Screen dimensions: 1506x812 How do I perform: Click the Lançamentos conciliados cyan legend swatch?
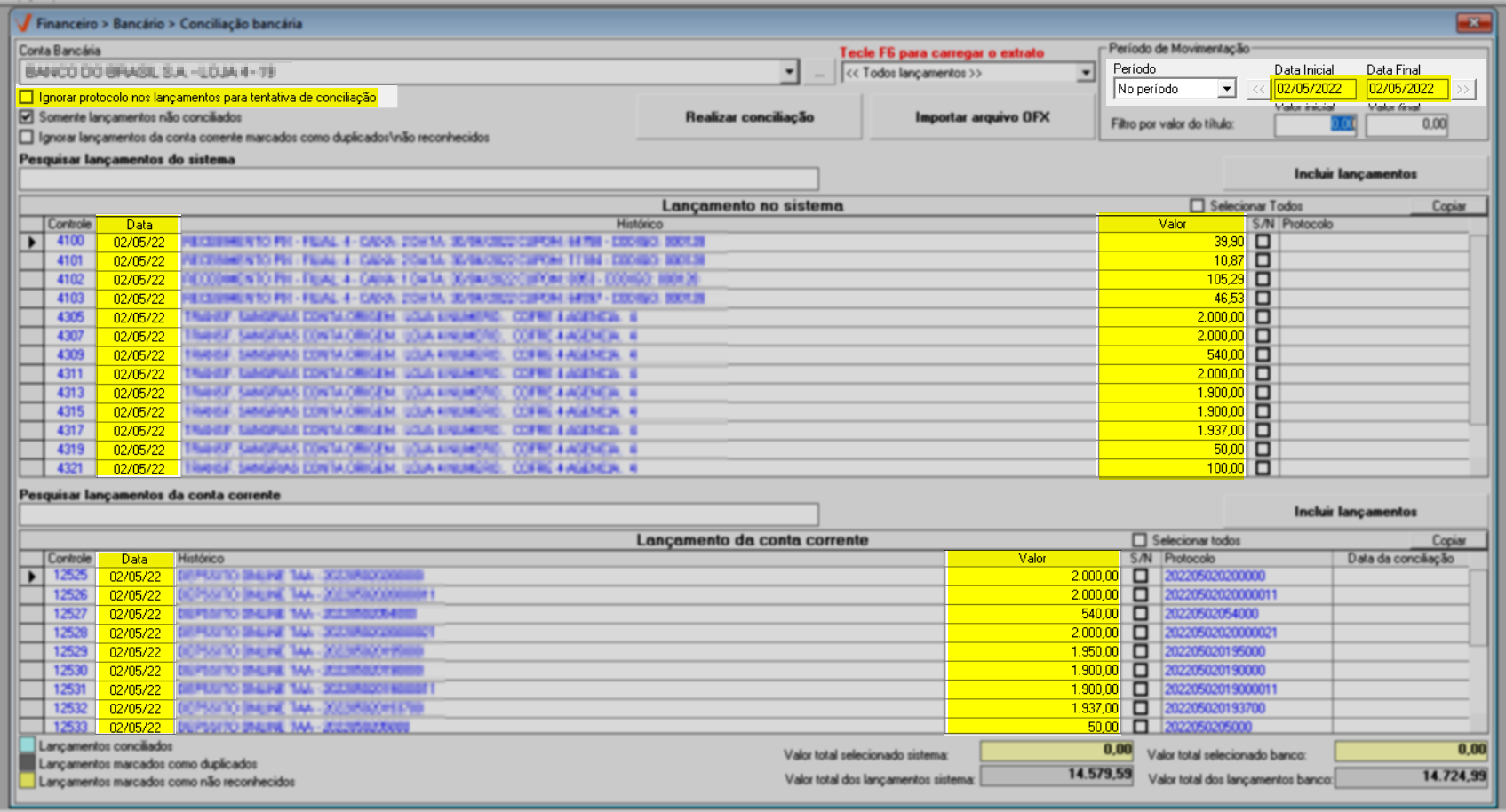(28, 746)
